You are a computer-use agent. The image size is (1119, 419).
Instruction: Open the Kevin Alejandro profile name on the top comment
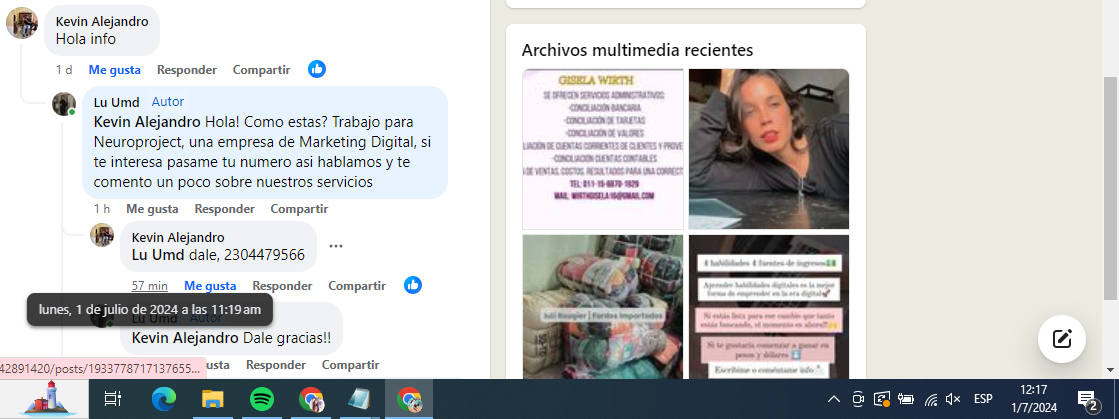point(102,22)
